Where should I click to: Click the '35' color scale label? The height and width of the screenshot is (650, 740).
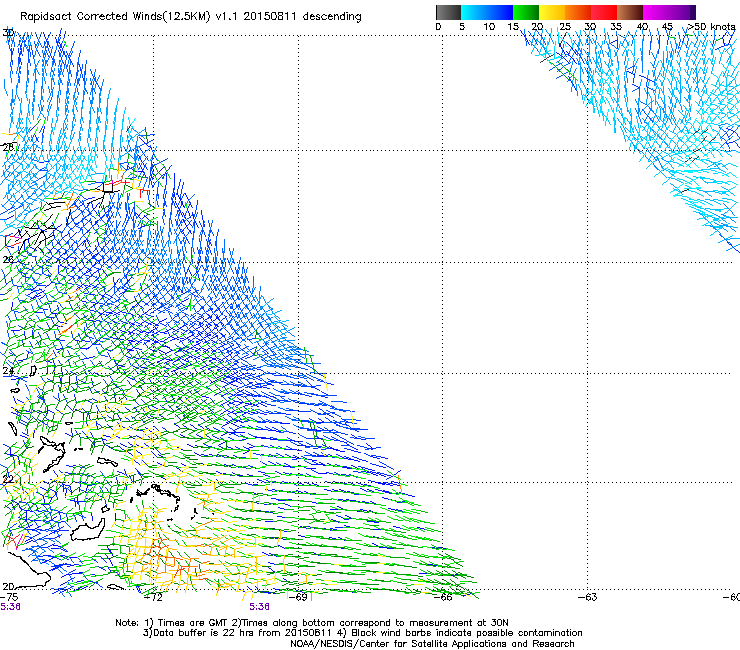616,27
